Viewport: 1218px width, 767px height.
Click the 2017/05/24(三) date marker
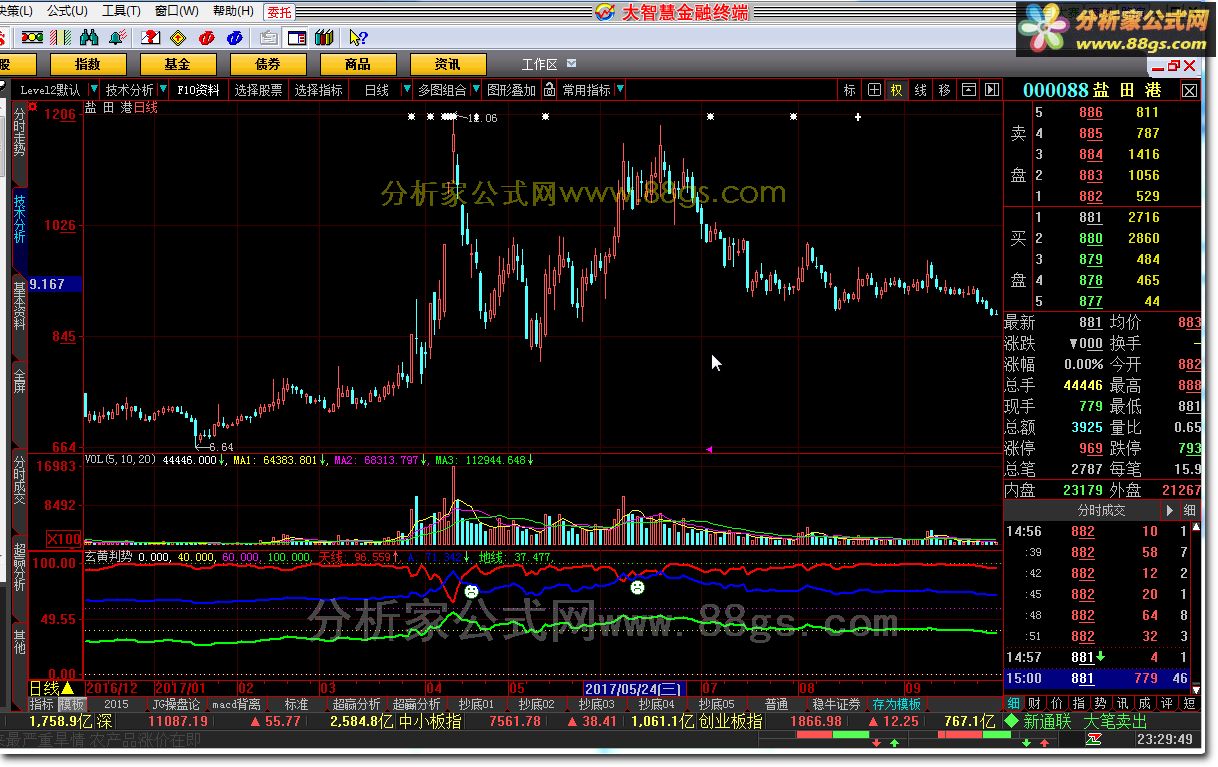tap(633, 688)
